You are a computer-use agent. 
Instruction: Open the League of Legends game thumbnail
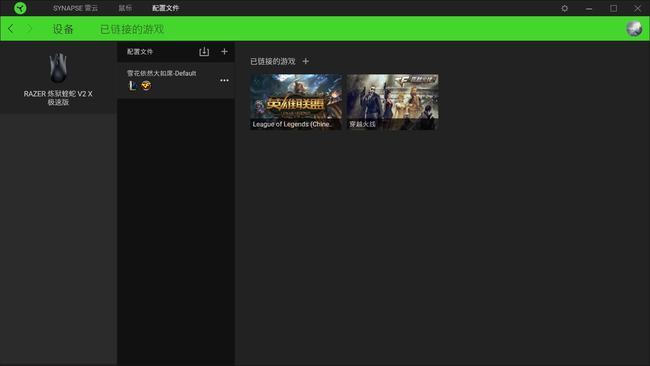tap(296, 102)
